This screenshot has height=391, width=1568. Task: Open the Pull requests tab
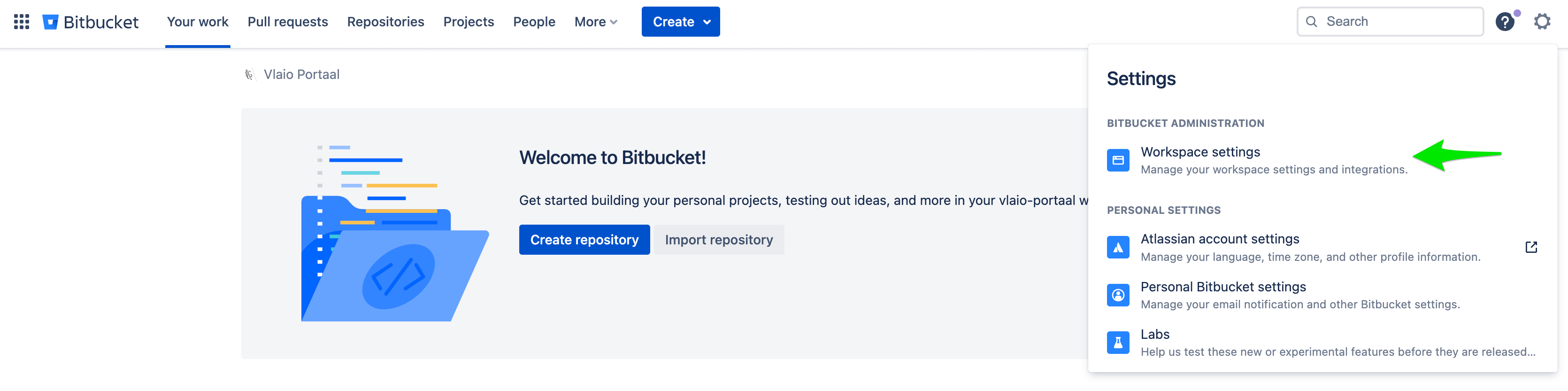[x=287, y=22]
